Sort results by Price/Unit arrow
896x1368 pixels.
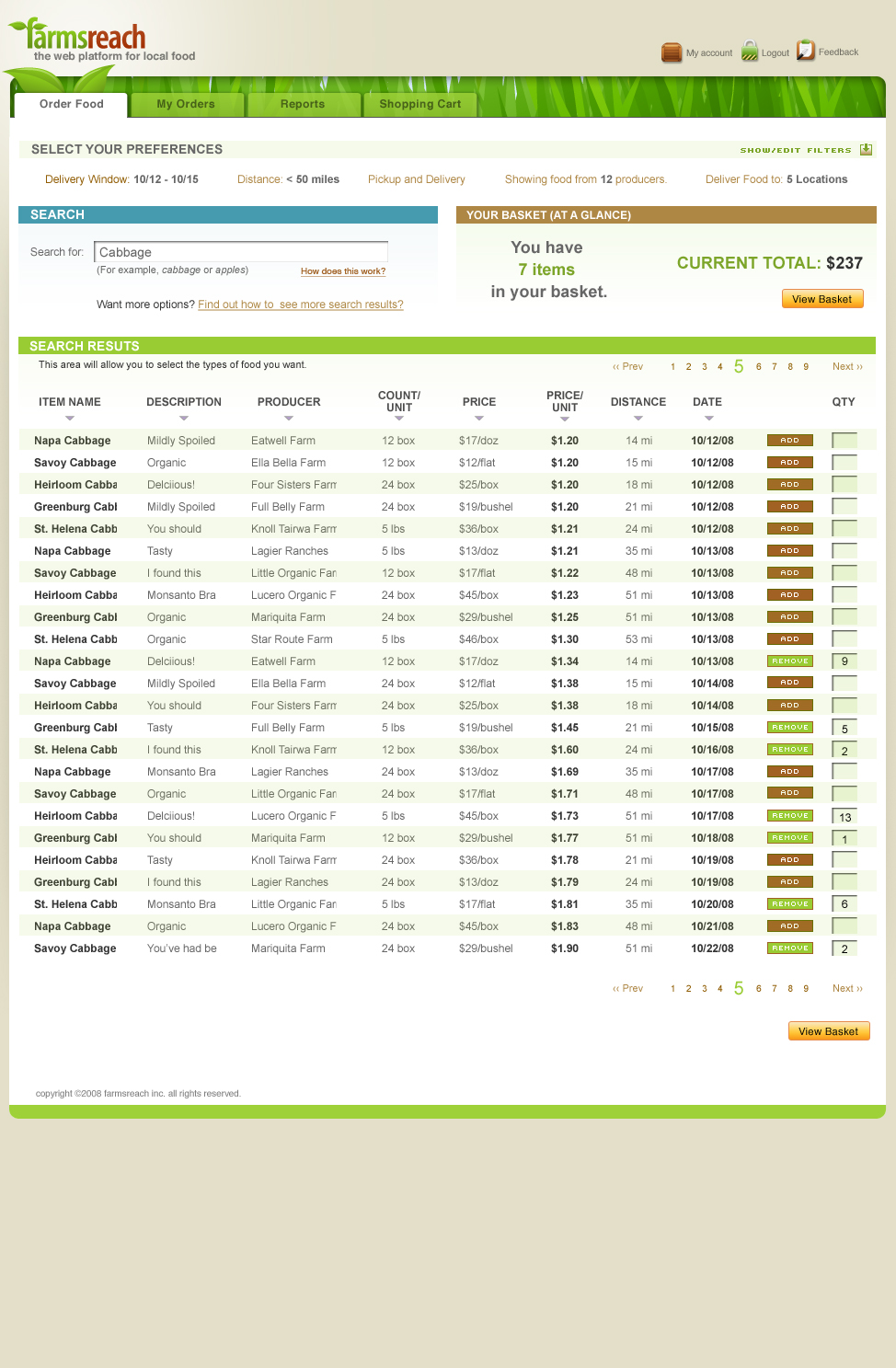pos(565,420)
